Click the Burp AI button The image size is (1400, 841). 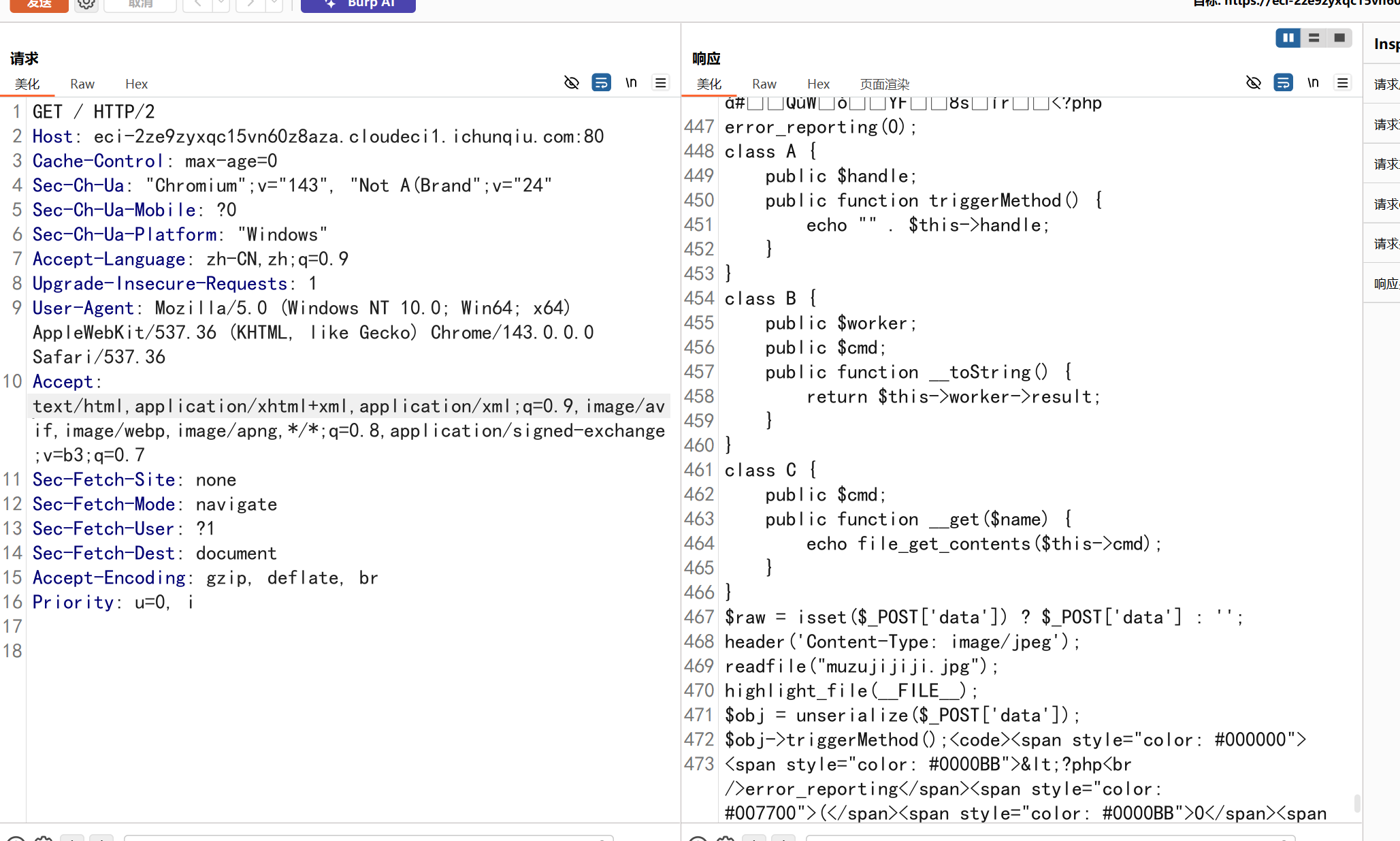[358, 4]
